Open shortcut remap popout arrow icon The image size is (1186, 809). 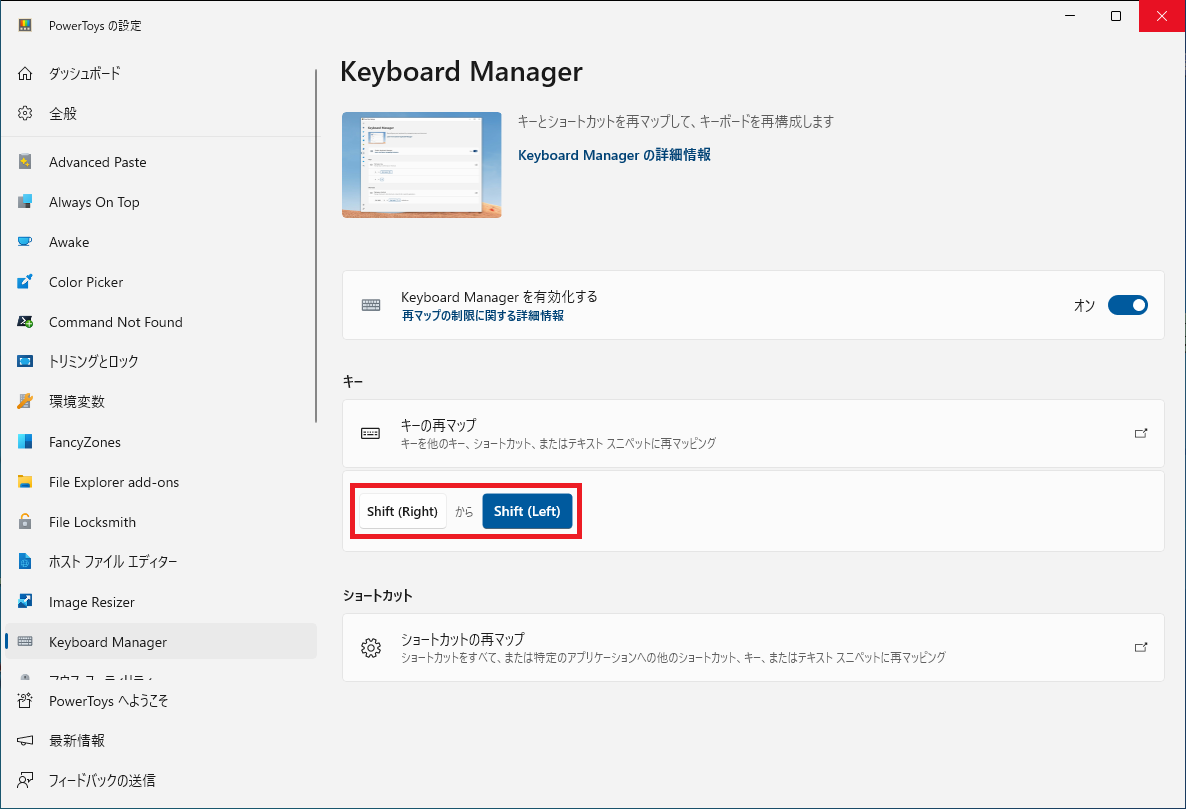[1141, 647]
